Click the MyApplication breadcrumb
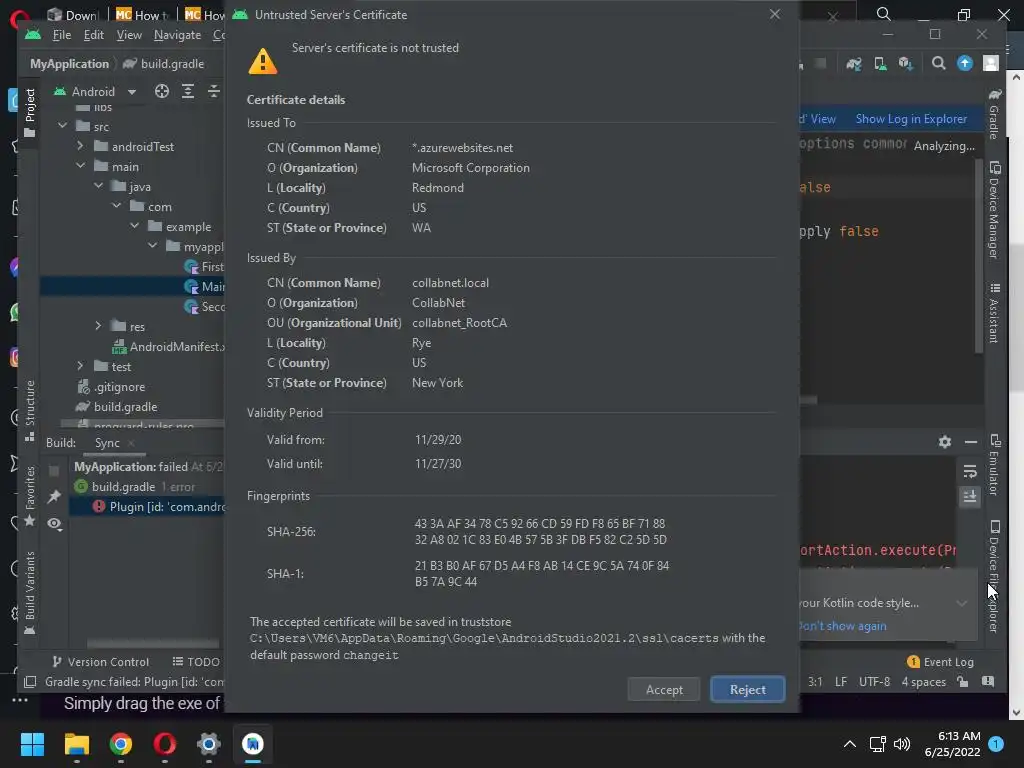 pos(69,63)
